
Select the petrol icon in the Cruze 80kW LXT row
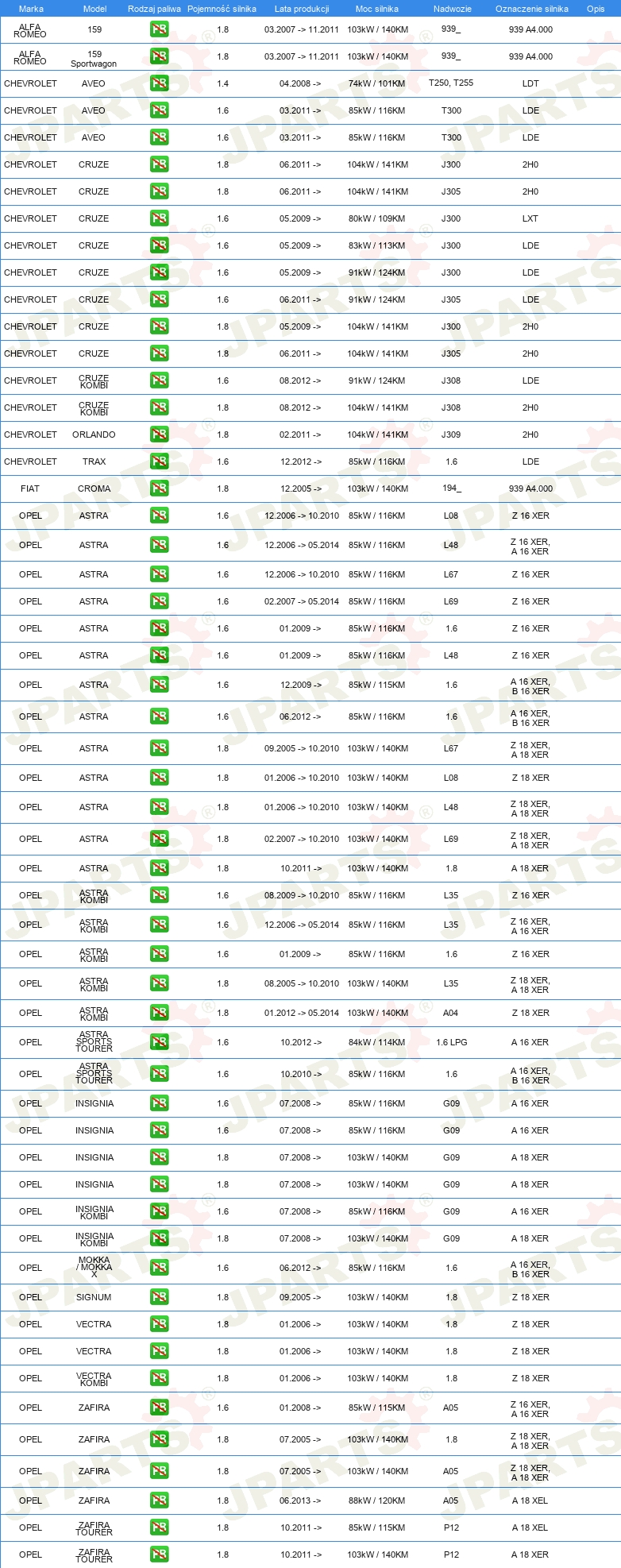[x=159, y=218]
